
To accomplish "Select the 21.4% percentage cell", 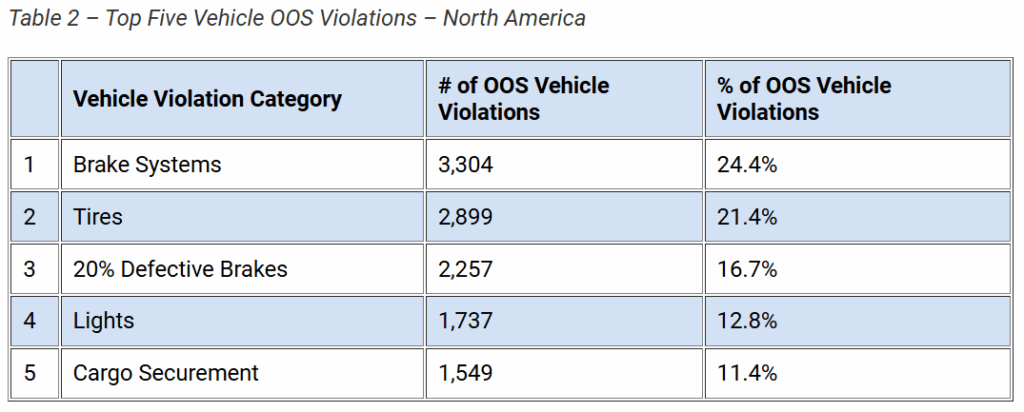I will tap(747, 216).
